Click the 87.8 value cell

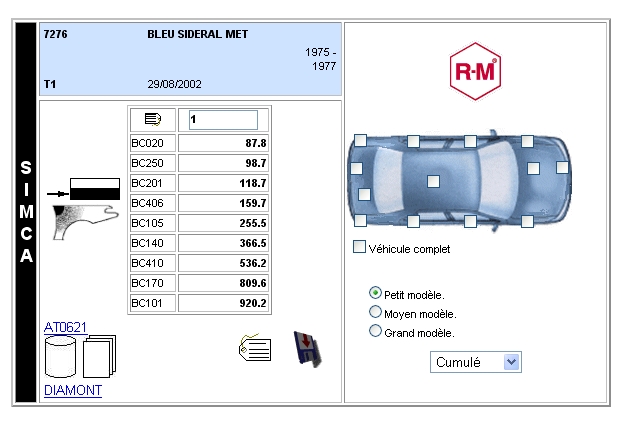[223, 143]
